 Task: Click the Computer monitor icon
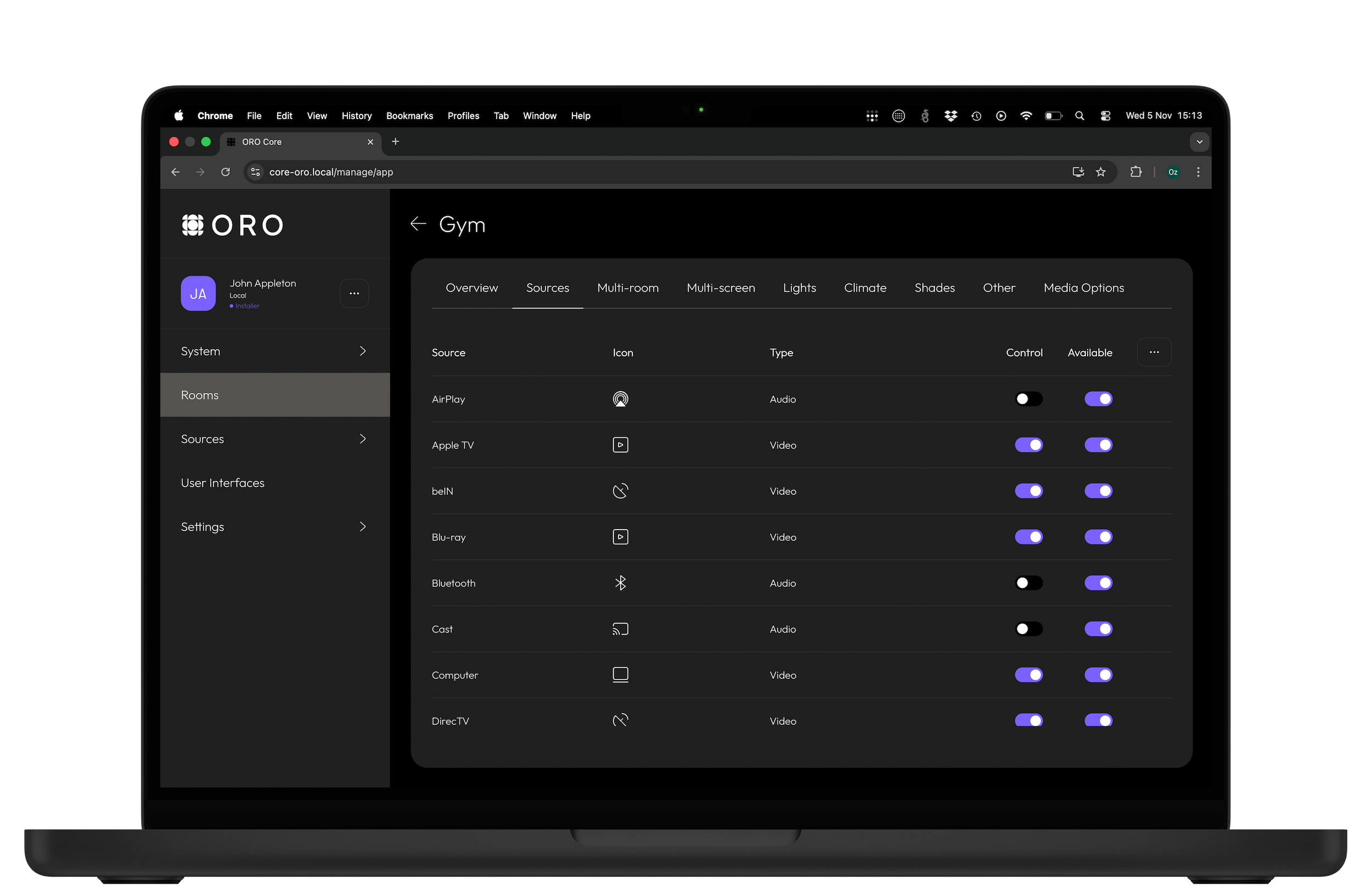pos(620,675)
